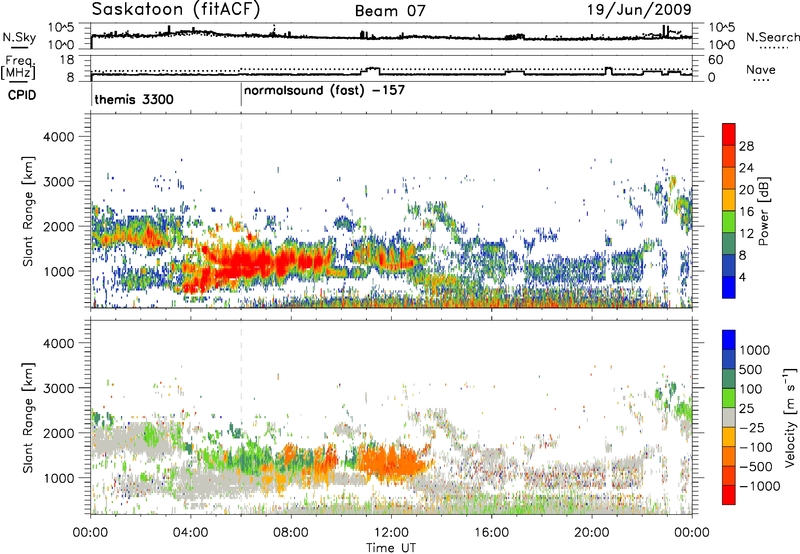
Task: Click the 'normalsound (fast) -157' label
Action: 324,91
